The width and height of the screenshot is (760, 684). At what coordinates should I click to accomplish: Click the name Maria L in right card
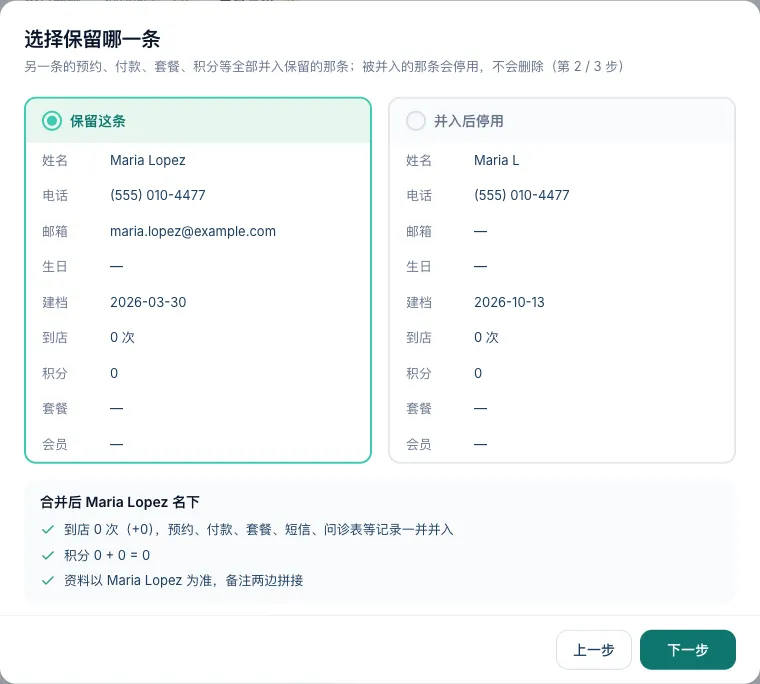(496, 160)
